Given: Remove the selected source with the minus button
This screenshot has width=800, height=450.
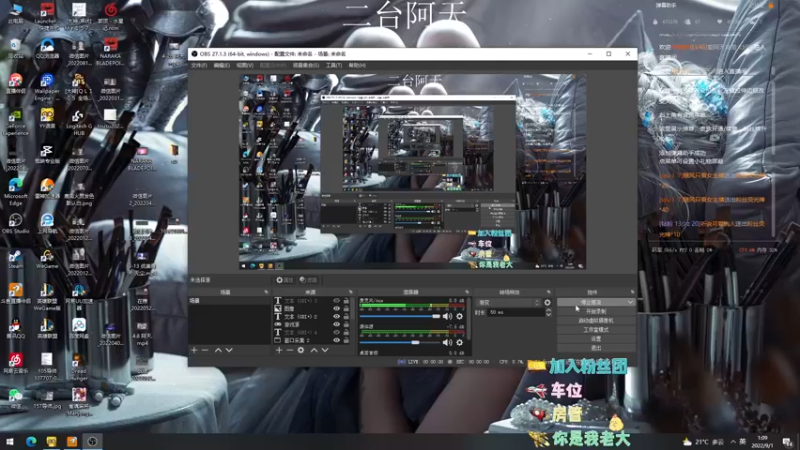Looking at the screenshot, I should pos(290,350).
